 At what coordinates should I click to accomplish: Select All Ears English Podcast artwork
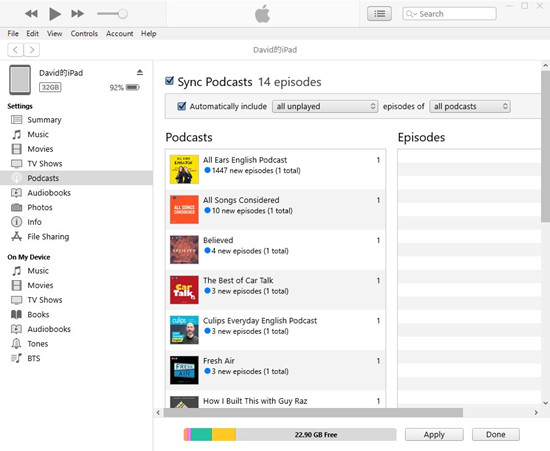click(x=184, y=169)
